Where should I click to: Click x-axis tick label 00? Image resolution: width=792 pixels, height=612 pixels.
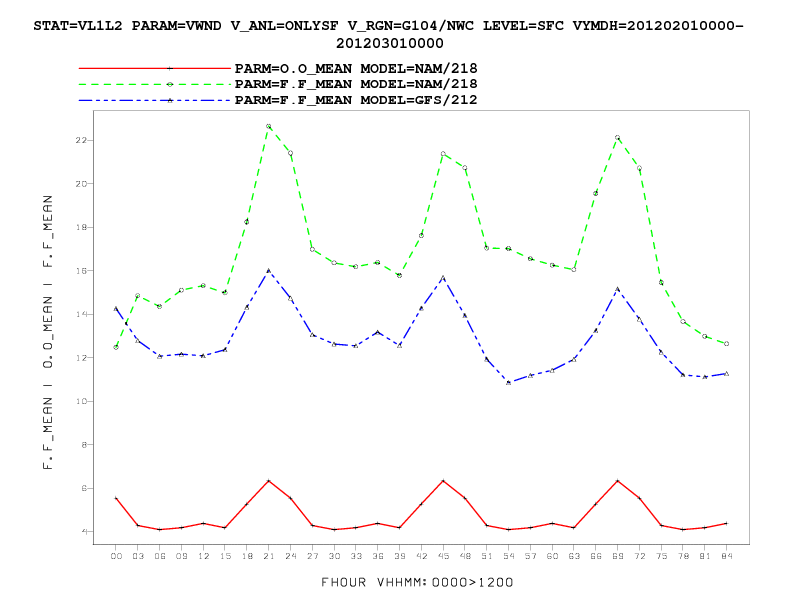116,556
